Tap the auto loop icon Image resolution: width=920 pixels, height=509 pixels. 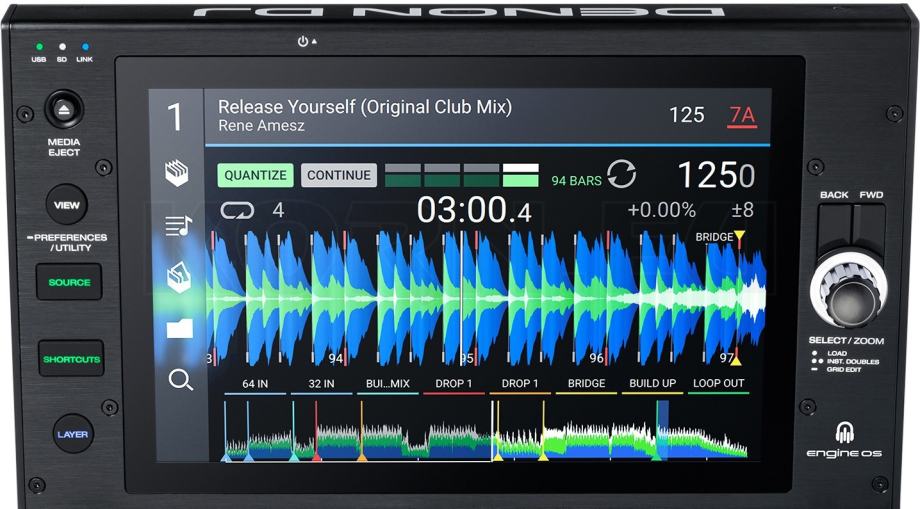[237, 210]
